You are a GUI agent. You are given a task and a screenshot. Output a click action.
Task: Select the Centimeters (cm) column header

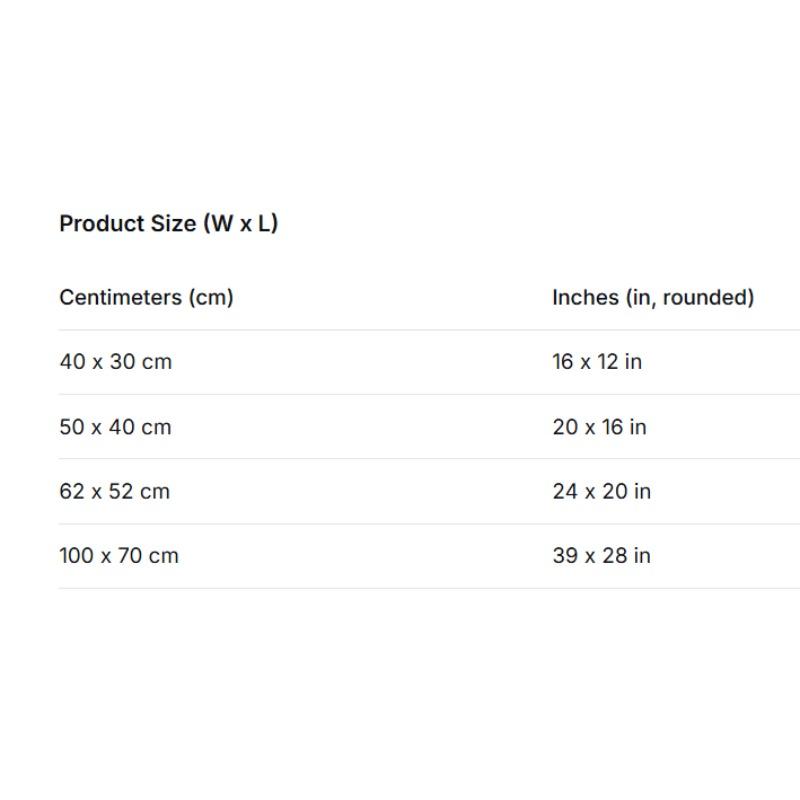pyautogui.click(x=146, y=297)
